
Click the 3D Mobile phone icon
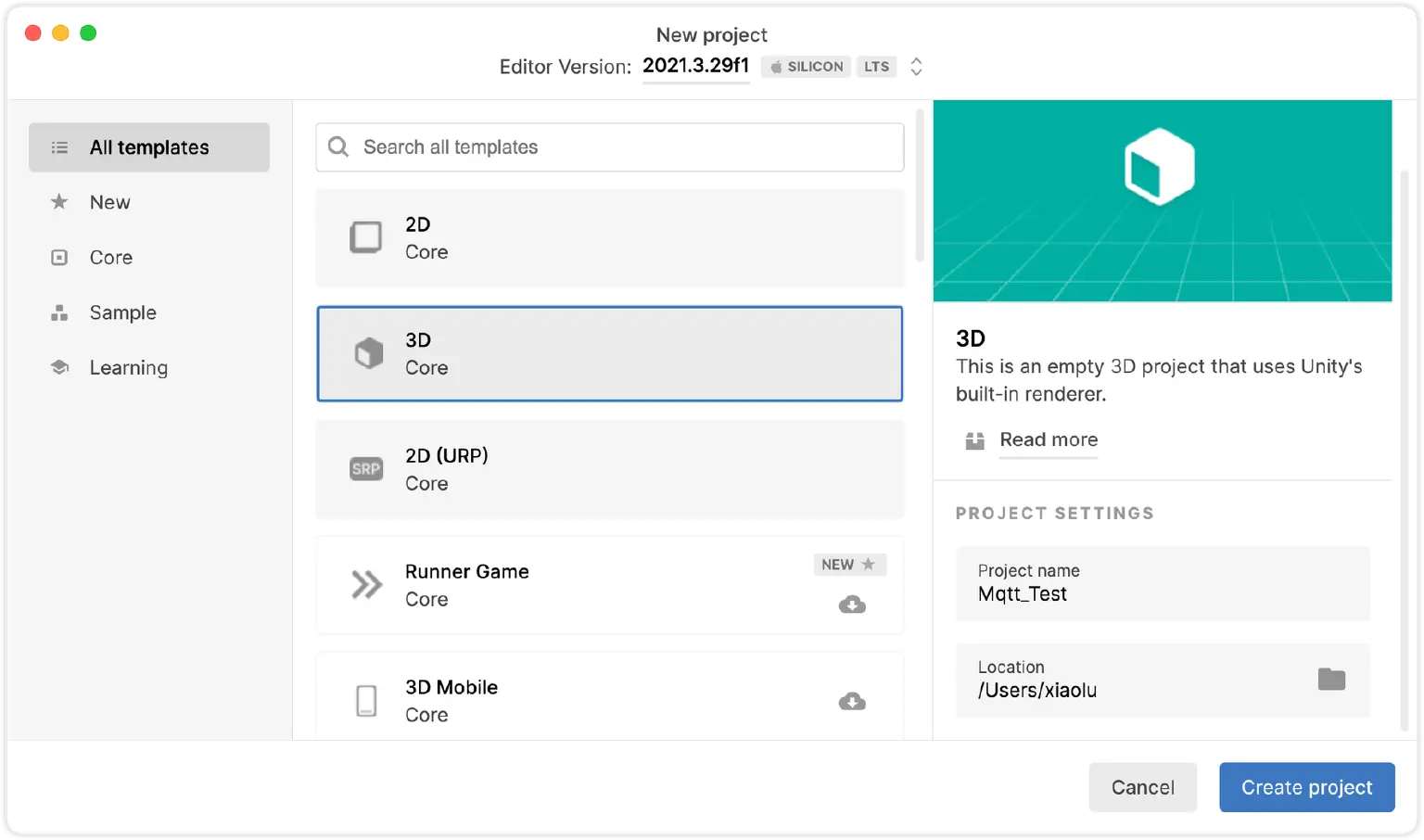click(366, 701)
